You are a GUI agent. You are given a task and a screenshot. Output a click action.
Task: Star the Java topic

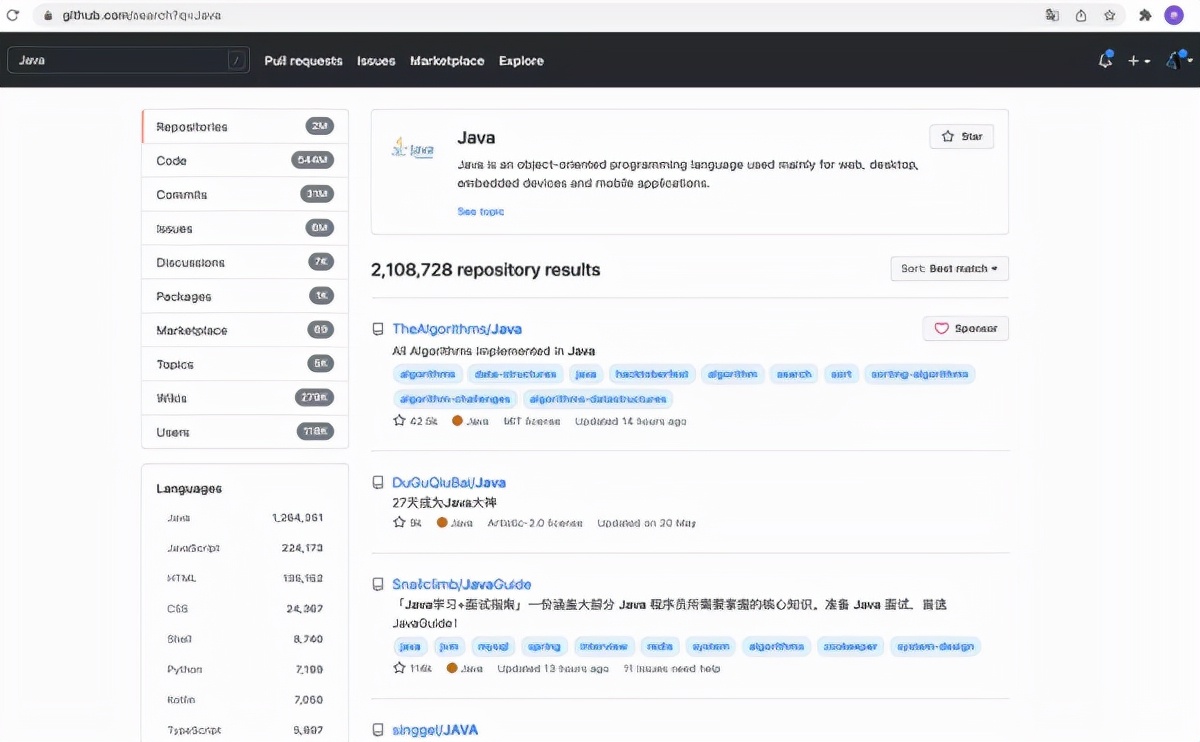click(x=961, y=136)
